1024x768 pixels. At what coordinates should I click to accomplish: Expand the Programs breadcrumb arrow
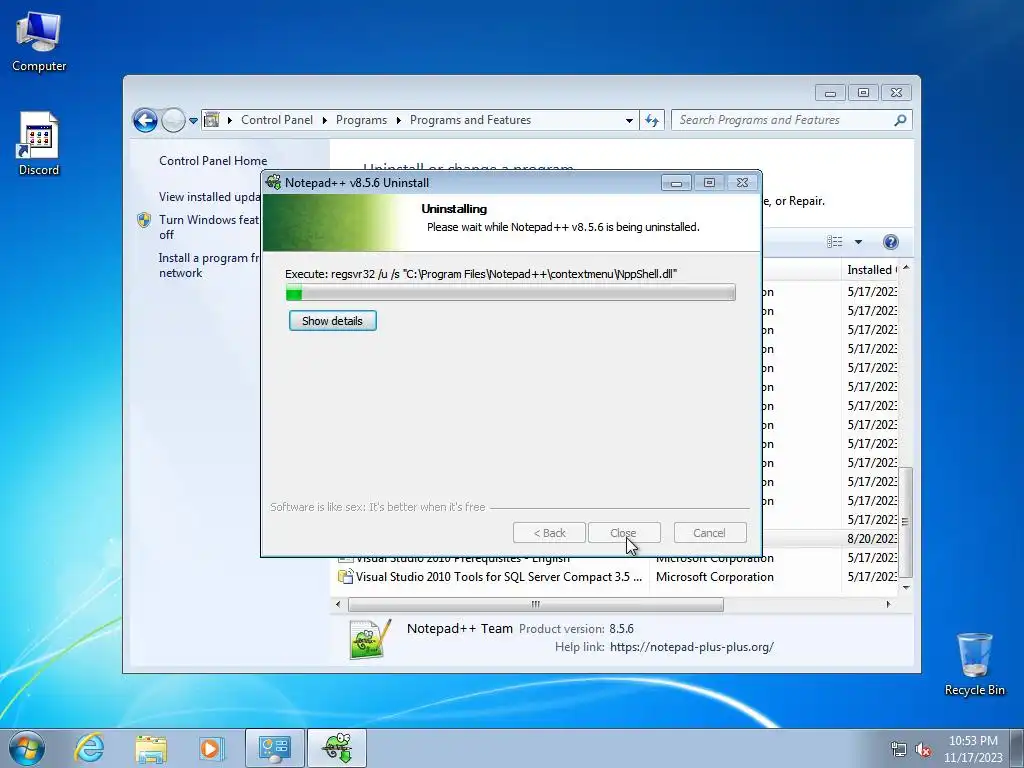click(x=398, y=120)
